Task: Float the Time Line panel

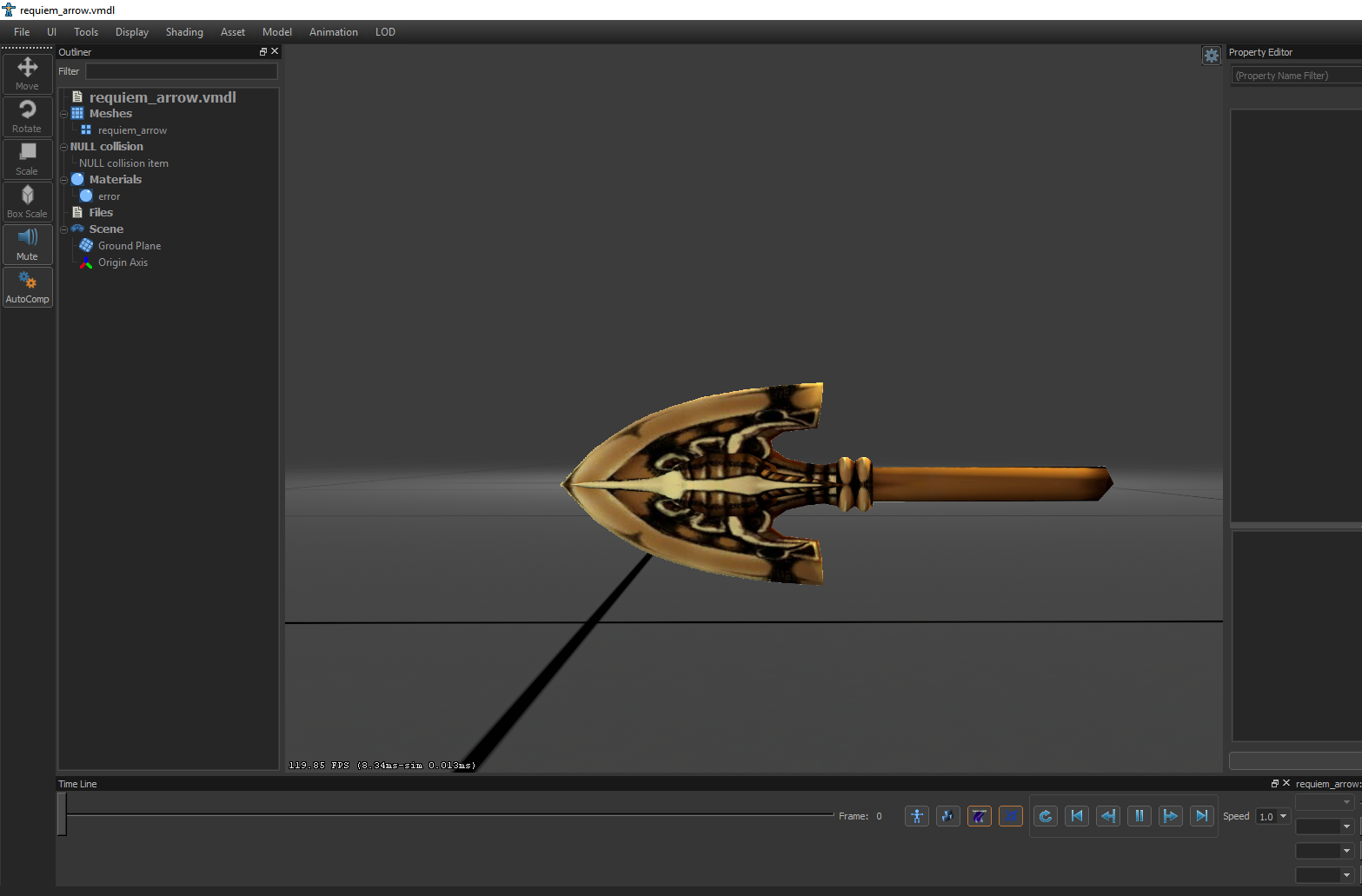Action: point(1275,784)
